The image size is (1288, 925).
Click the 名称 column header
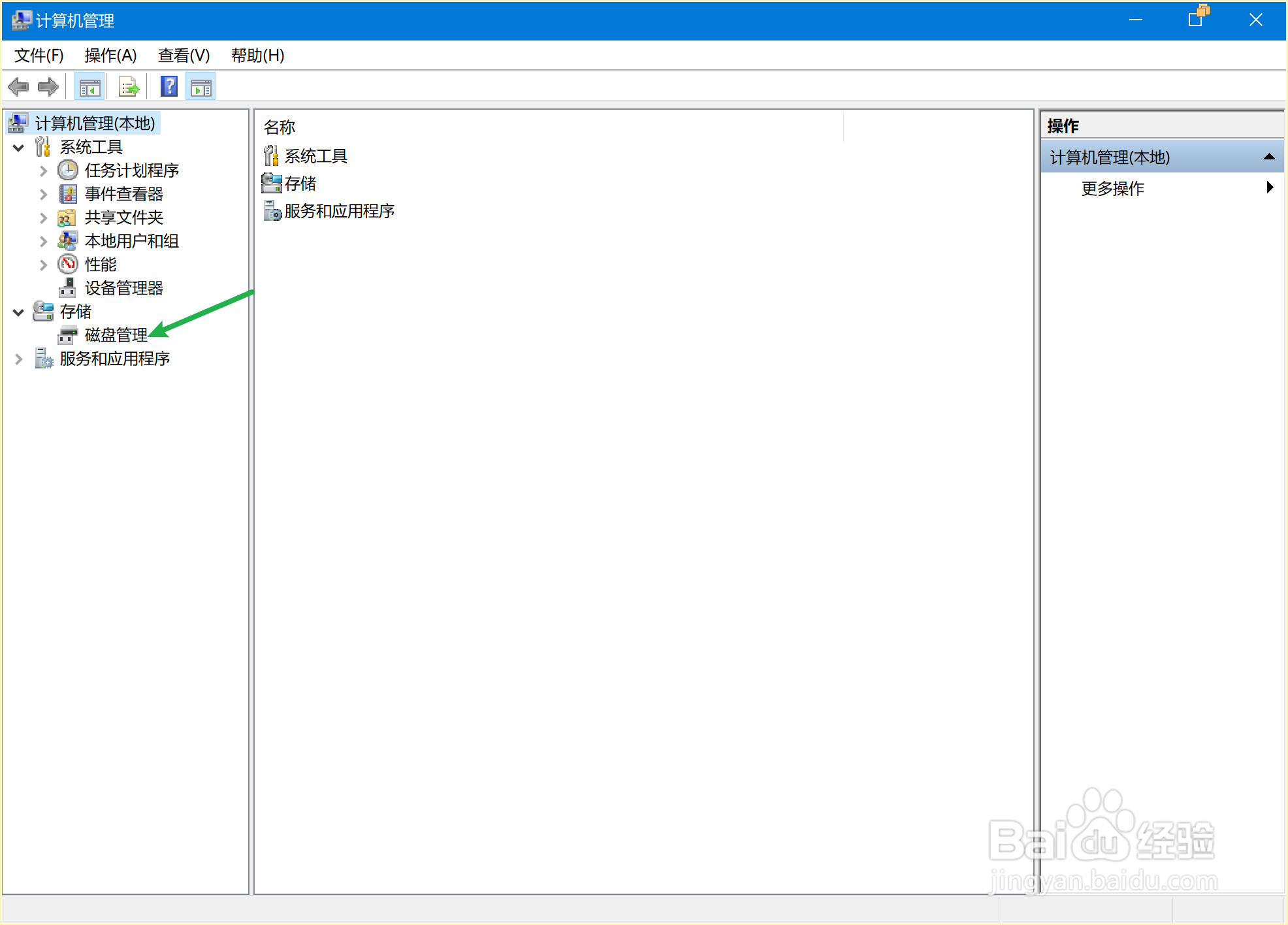pos(280,127)
